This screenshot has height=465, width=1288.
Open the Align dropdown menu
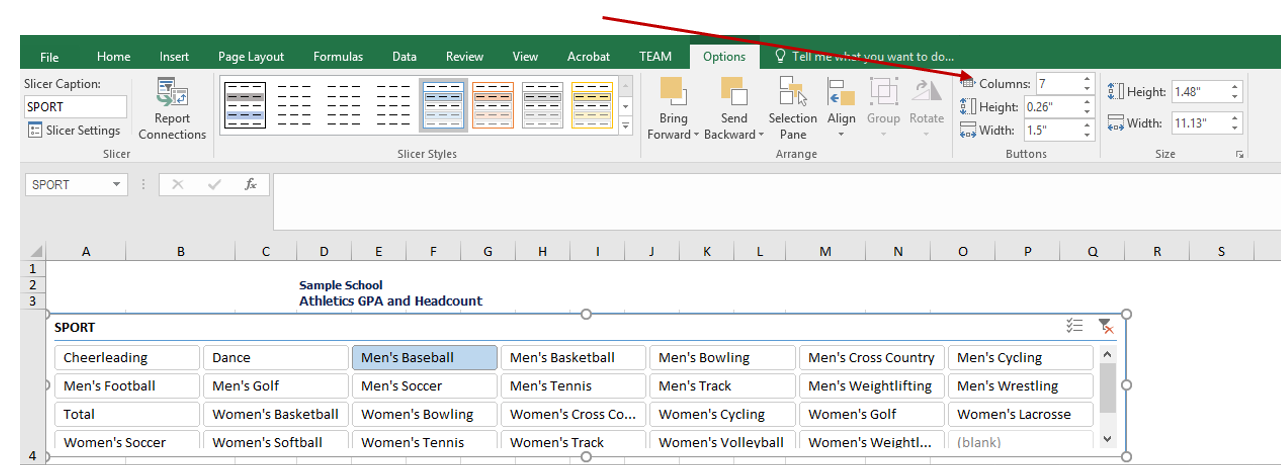pyautogui.click(x=841, y=118)
